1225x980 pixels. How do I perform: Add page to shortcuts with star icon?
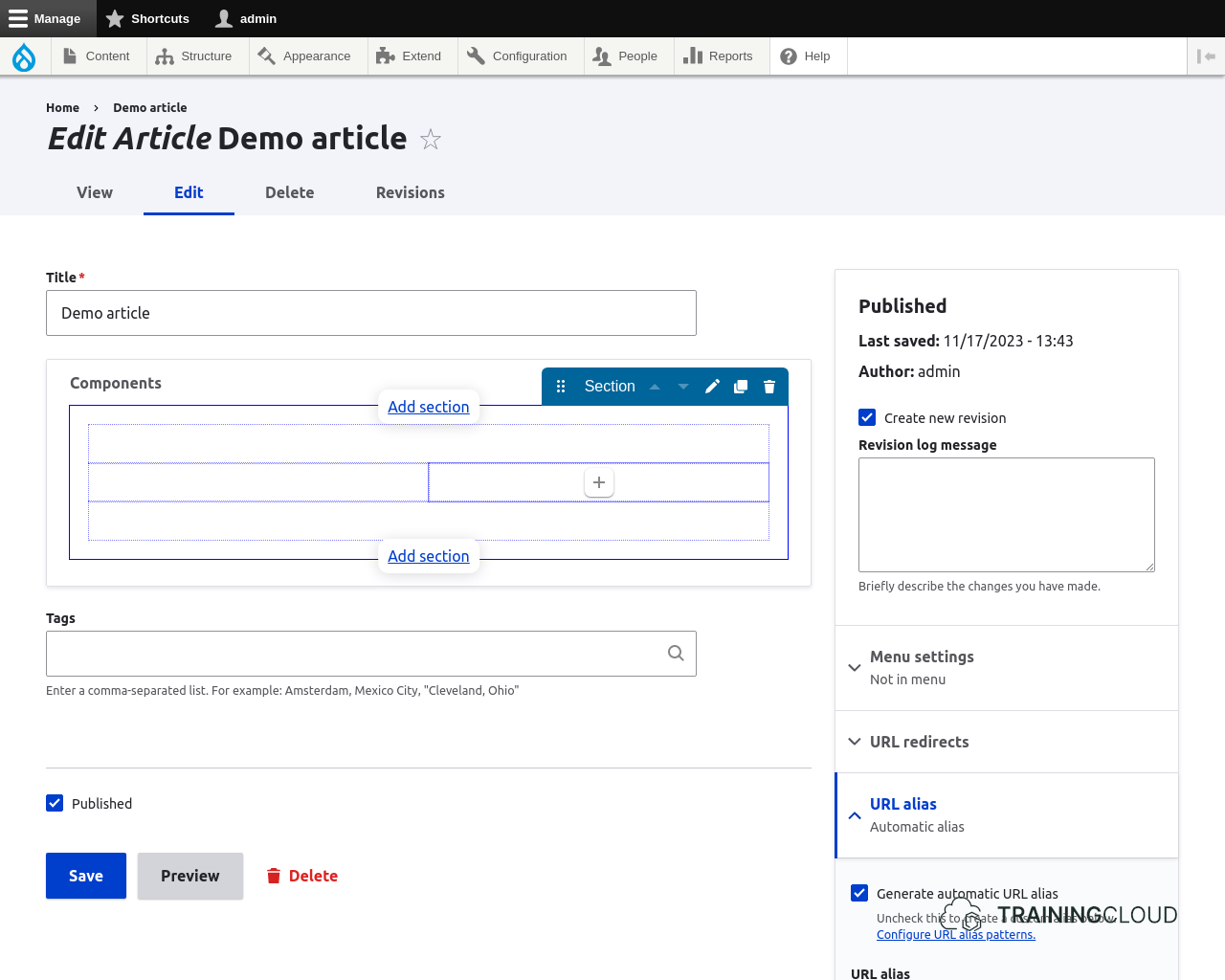point(431,140)
